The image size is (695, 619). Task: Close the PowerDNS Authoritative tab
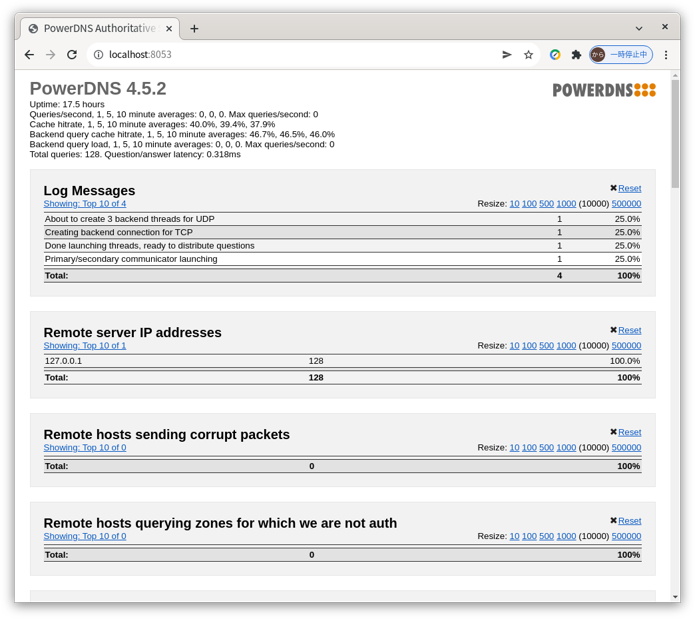point(169,29)
